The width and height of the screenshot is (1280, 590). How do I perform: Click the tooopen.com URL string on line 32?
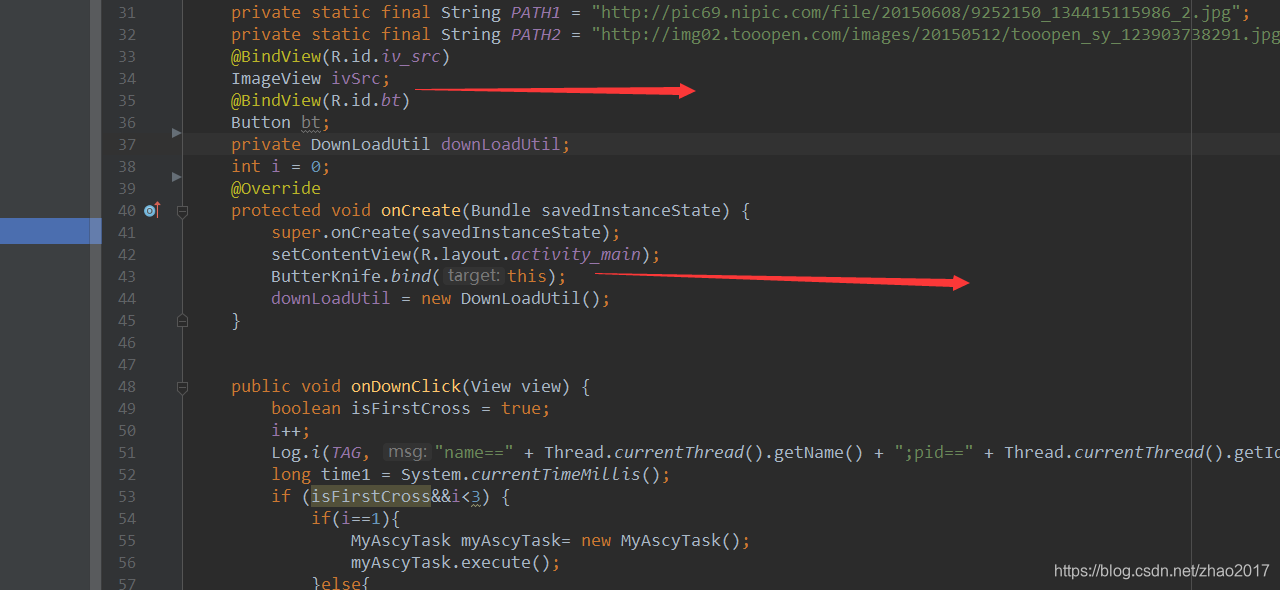(x=935, y=34)
